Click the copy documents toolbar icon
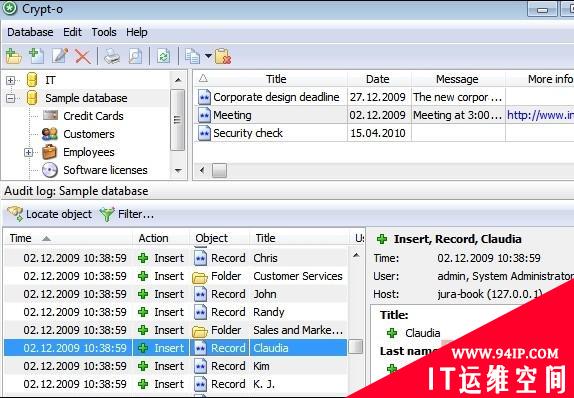574x398 pixels. point(192,57)
